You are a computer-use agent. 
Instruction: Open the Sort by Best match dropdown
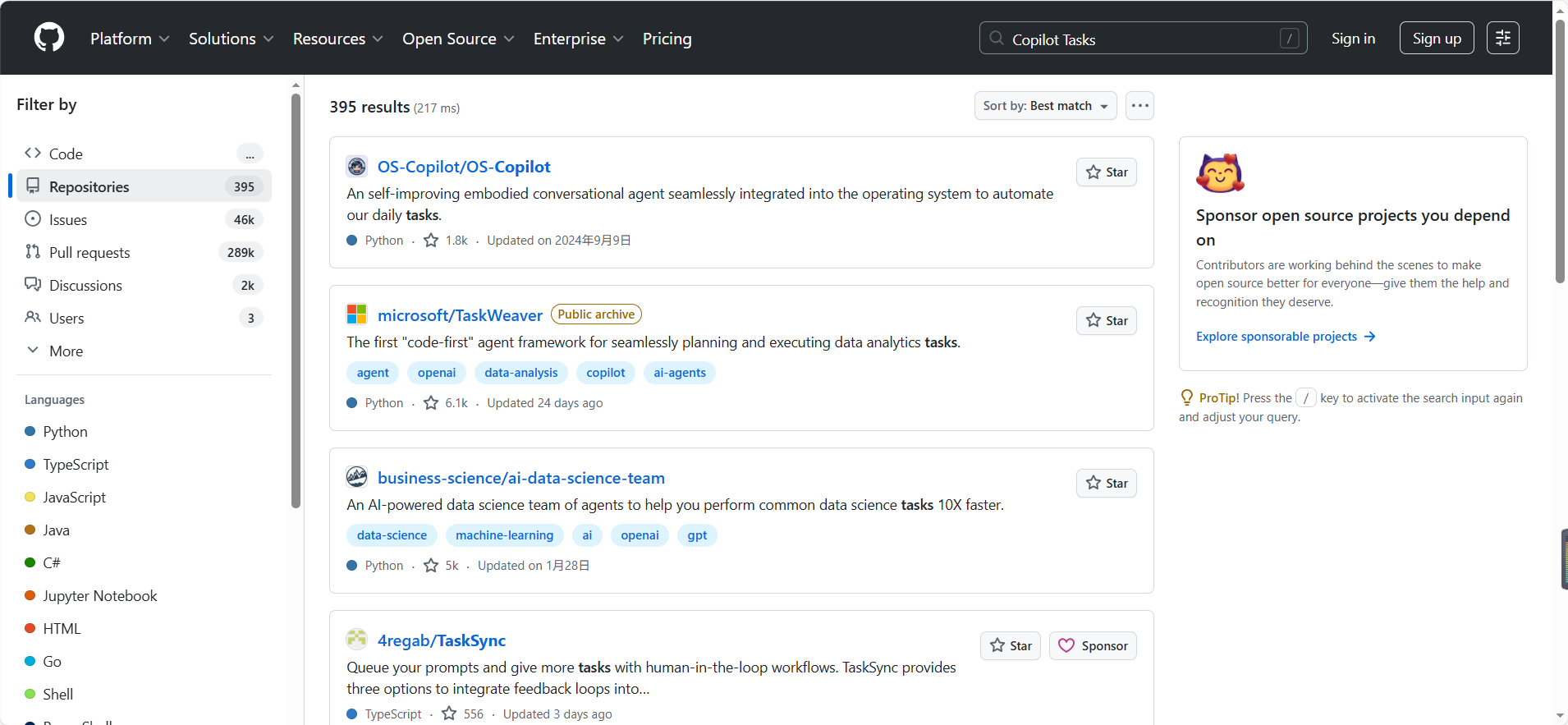click(x=1044, y=106)
